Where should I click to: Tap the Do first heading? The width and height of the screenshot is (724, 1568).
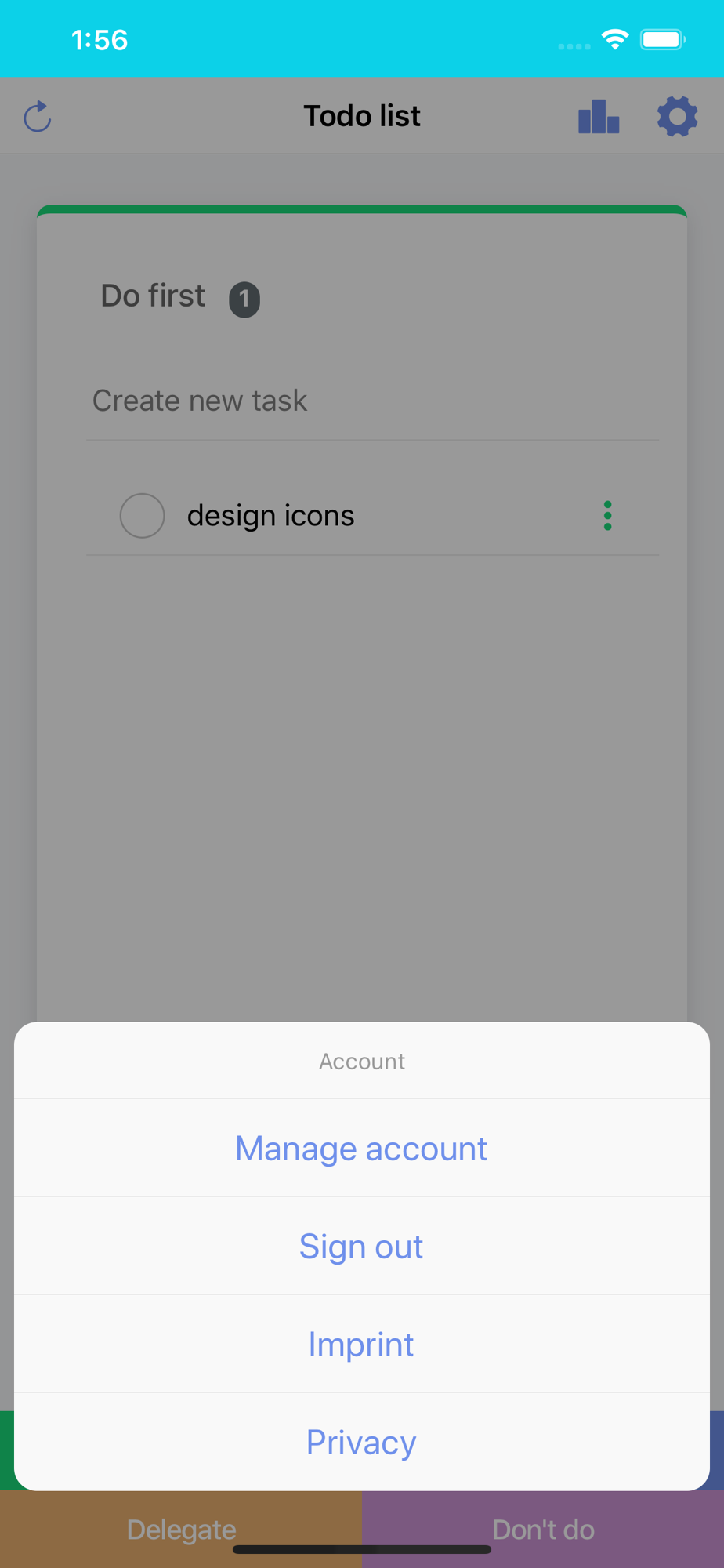click(153, 296)
